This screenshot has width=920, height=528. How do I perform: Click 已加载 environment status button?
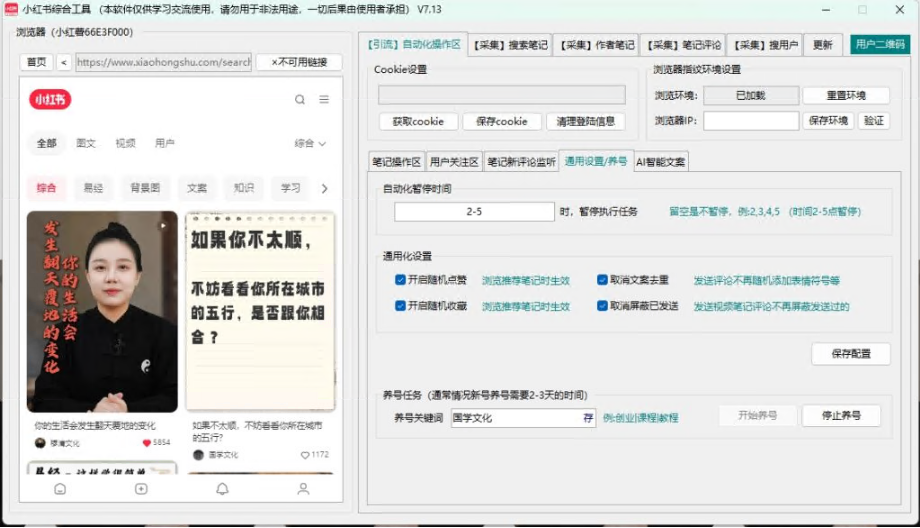pos(751,95)
